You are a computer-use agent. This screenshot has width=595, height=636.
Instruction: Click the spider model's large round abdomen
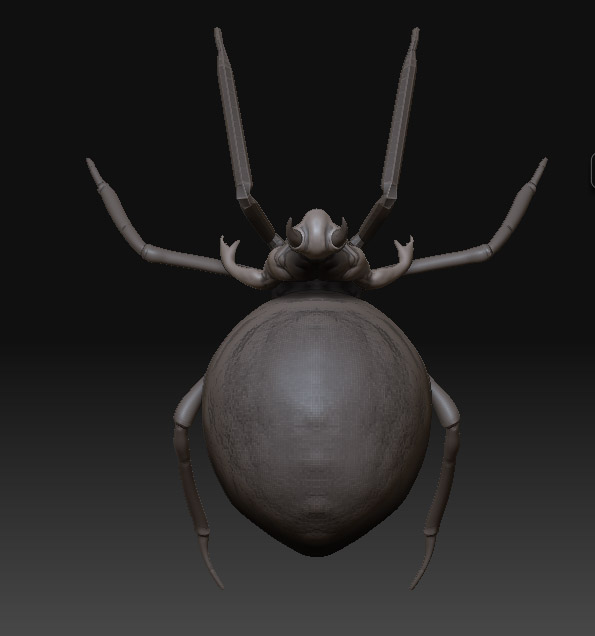317,422
